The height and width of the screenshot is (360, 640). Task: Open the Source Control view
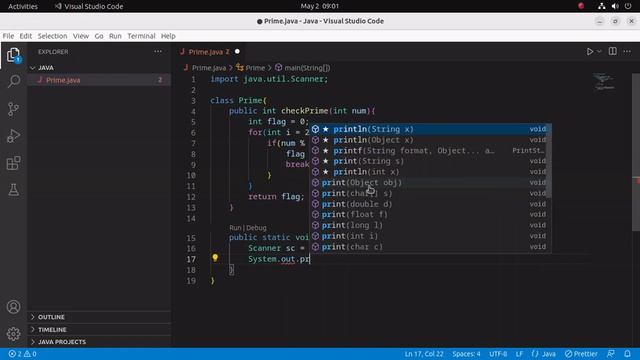pos(13,109)
